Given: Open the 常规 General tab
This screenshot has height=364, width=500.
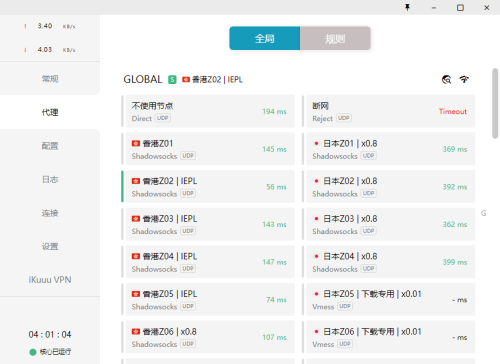Looking at the screenshot, I should [x=50, y=79].
